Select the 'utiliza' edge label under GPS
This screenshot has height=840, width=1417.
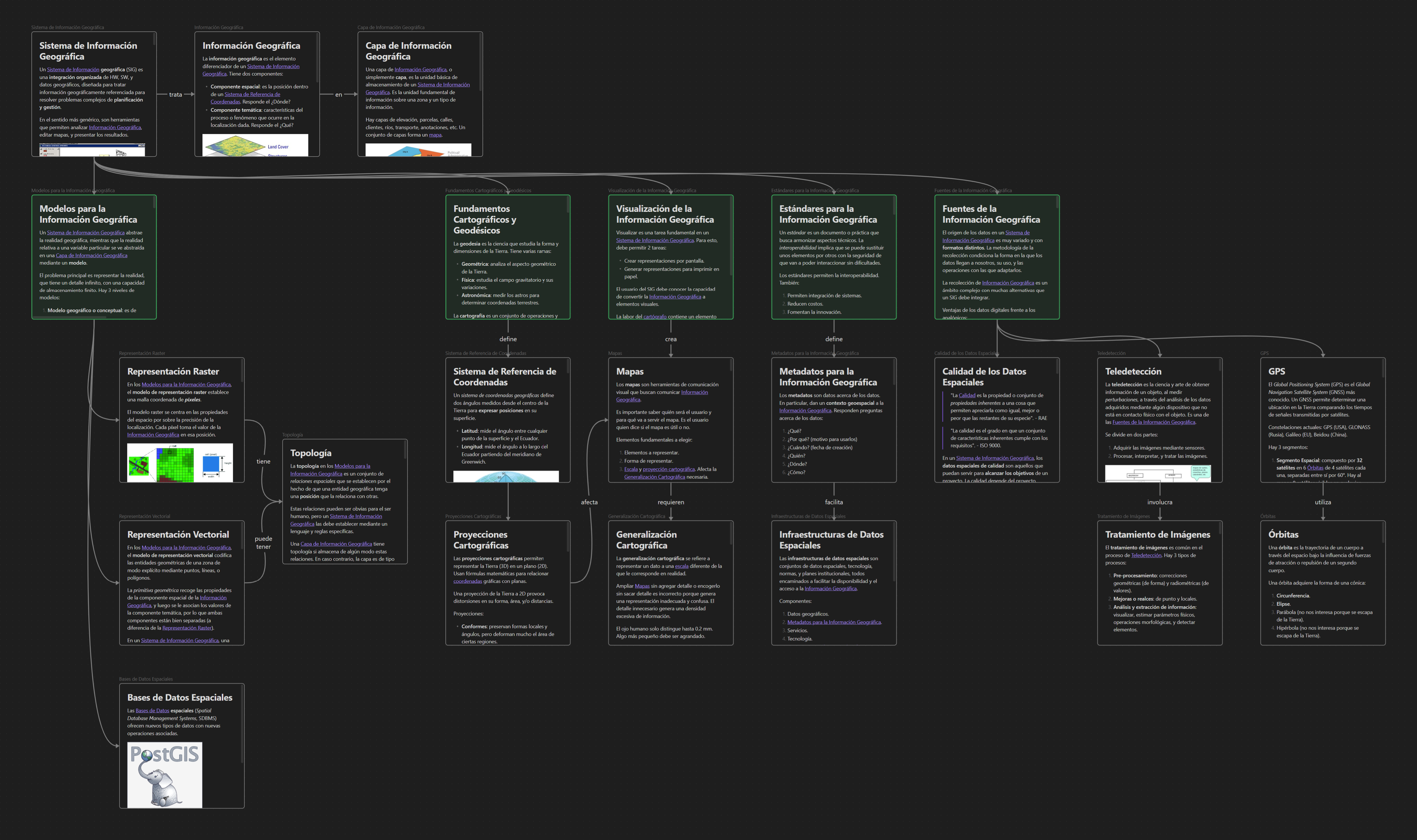(x=1323, y=502)
